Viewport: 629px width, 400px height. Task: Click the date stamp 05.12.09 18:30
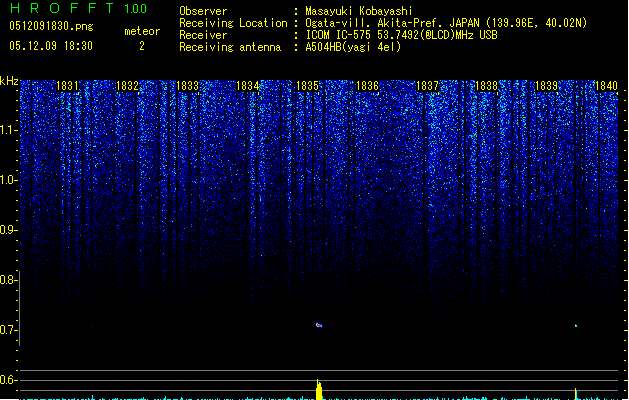(51, 46)
